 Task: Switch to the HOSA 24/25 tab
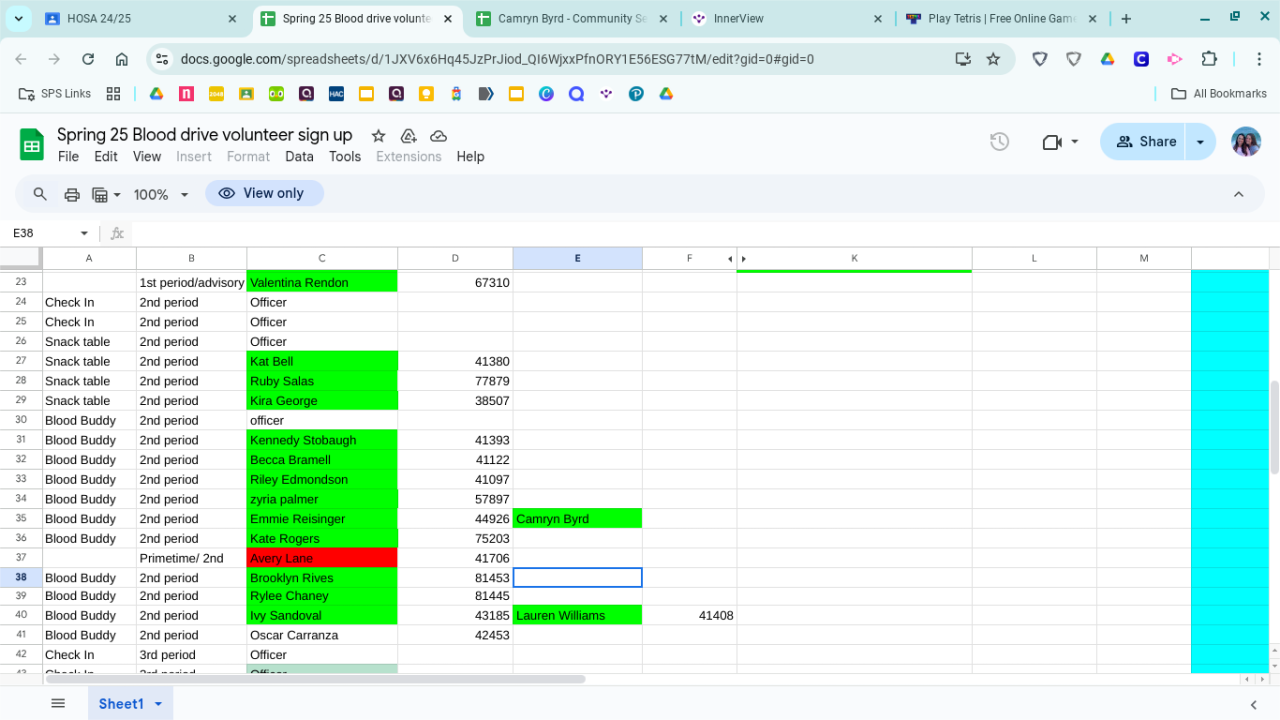tap(140, 19)
